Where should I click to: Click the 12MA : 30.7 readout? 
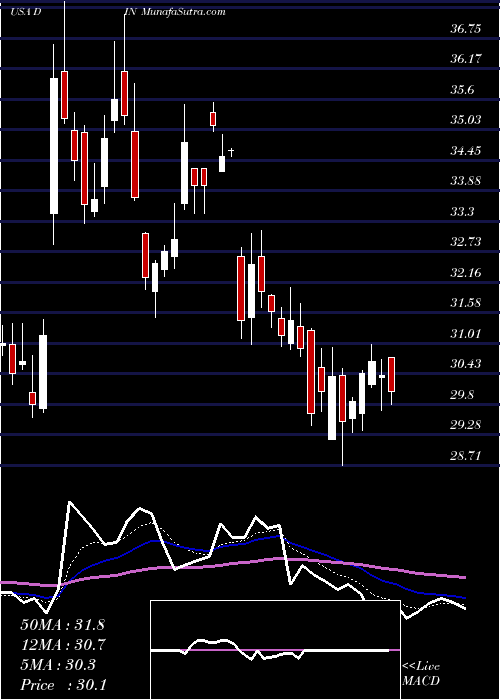click(62, 645)
